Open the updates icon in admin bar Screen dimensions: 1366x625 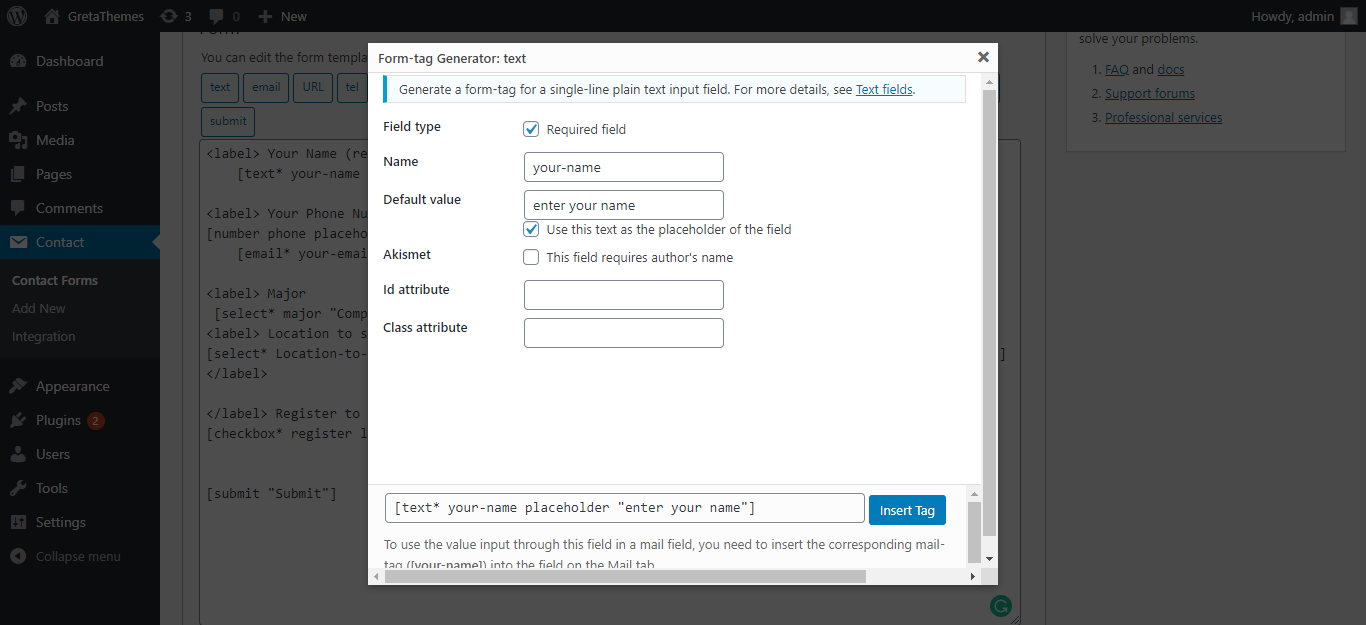click(x=169, y=16)
